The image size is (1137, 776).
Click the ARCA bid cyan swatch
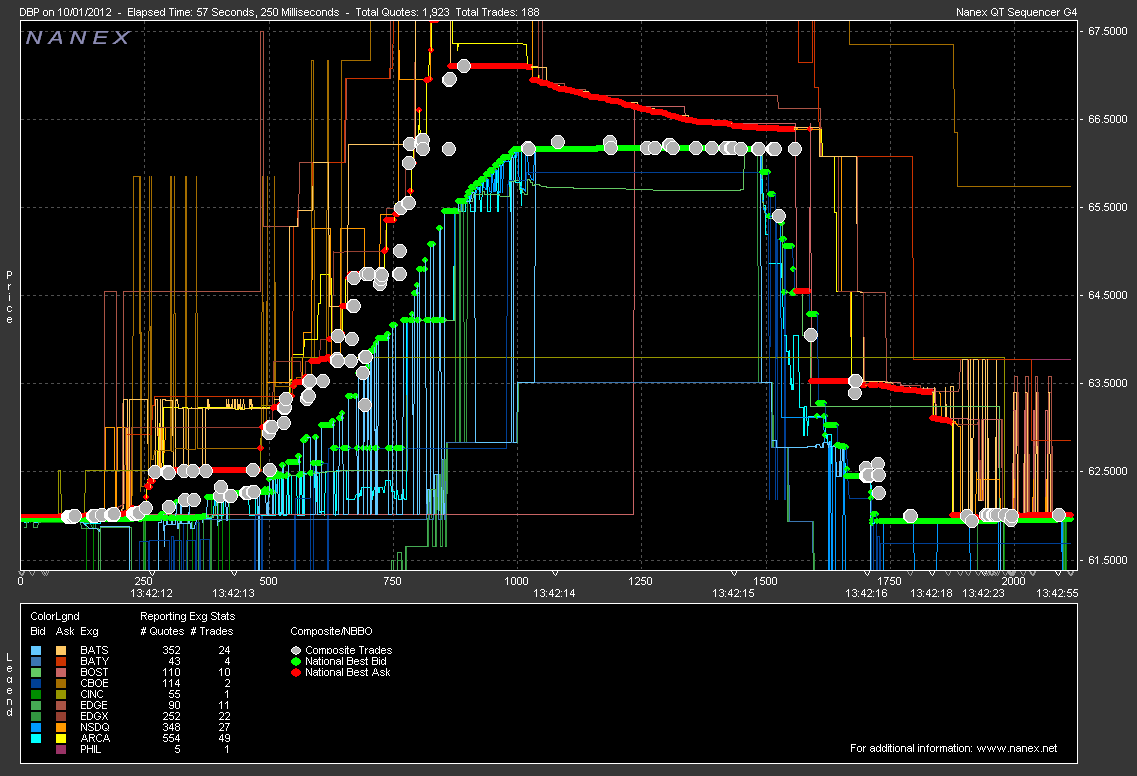(36, 738)
